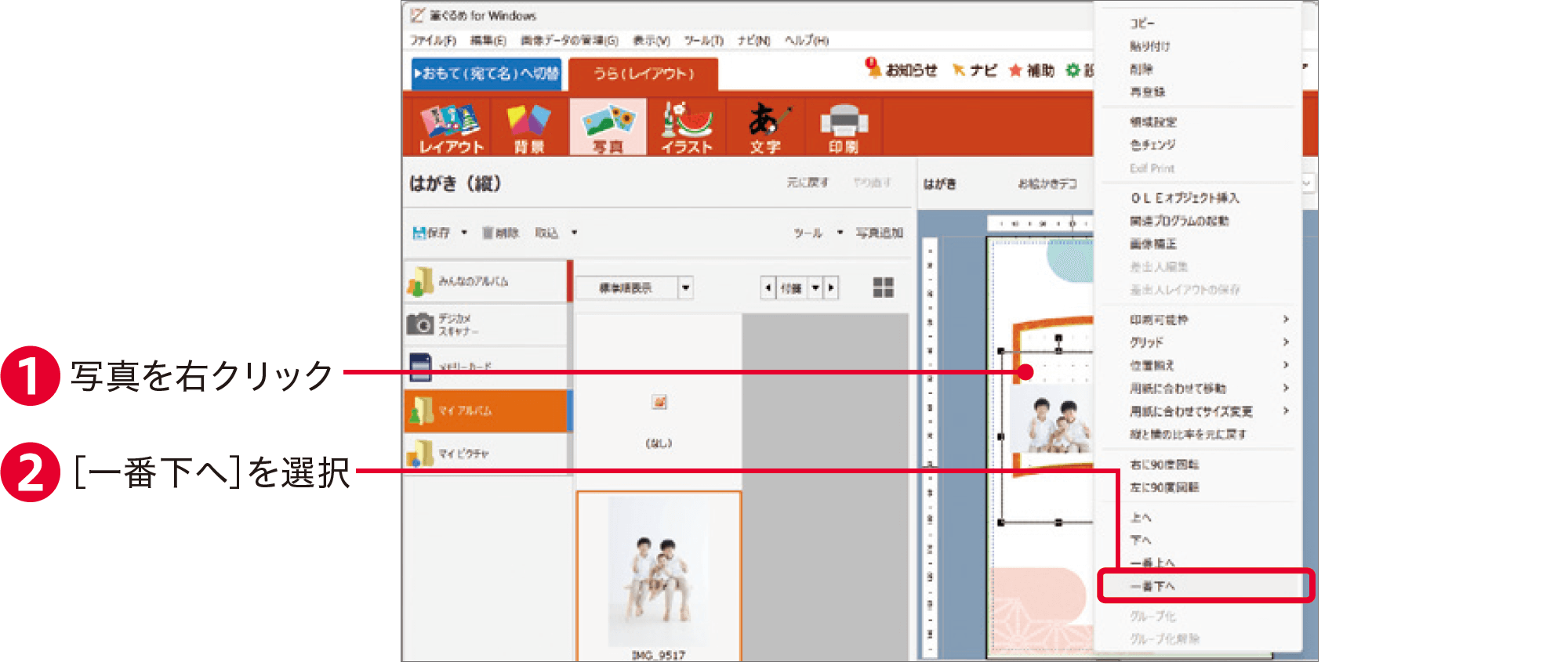Open the 編集(E) menu
Viewport: 1568px width, 662px height.
click(488, 40)
